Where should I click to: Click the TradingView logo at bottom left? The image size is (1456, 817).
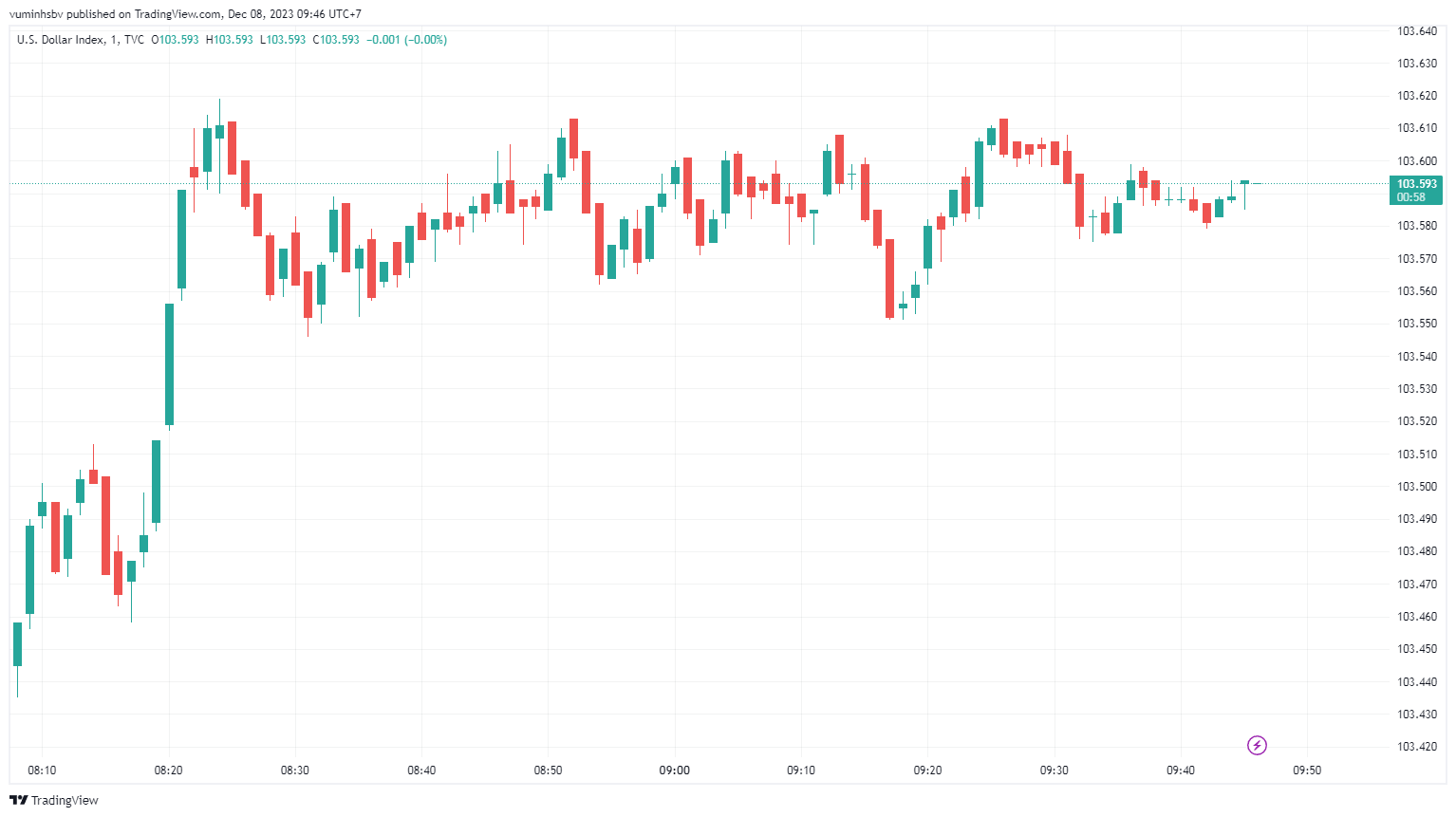(54, 800)
